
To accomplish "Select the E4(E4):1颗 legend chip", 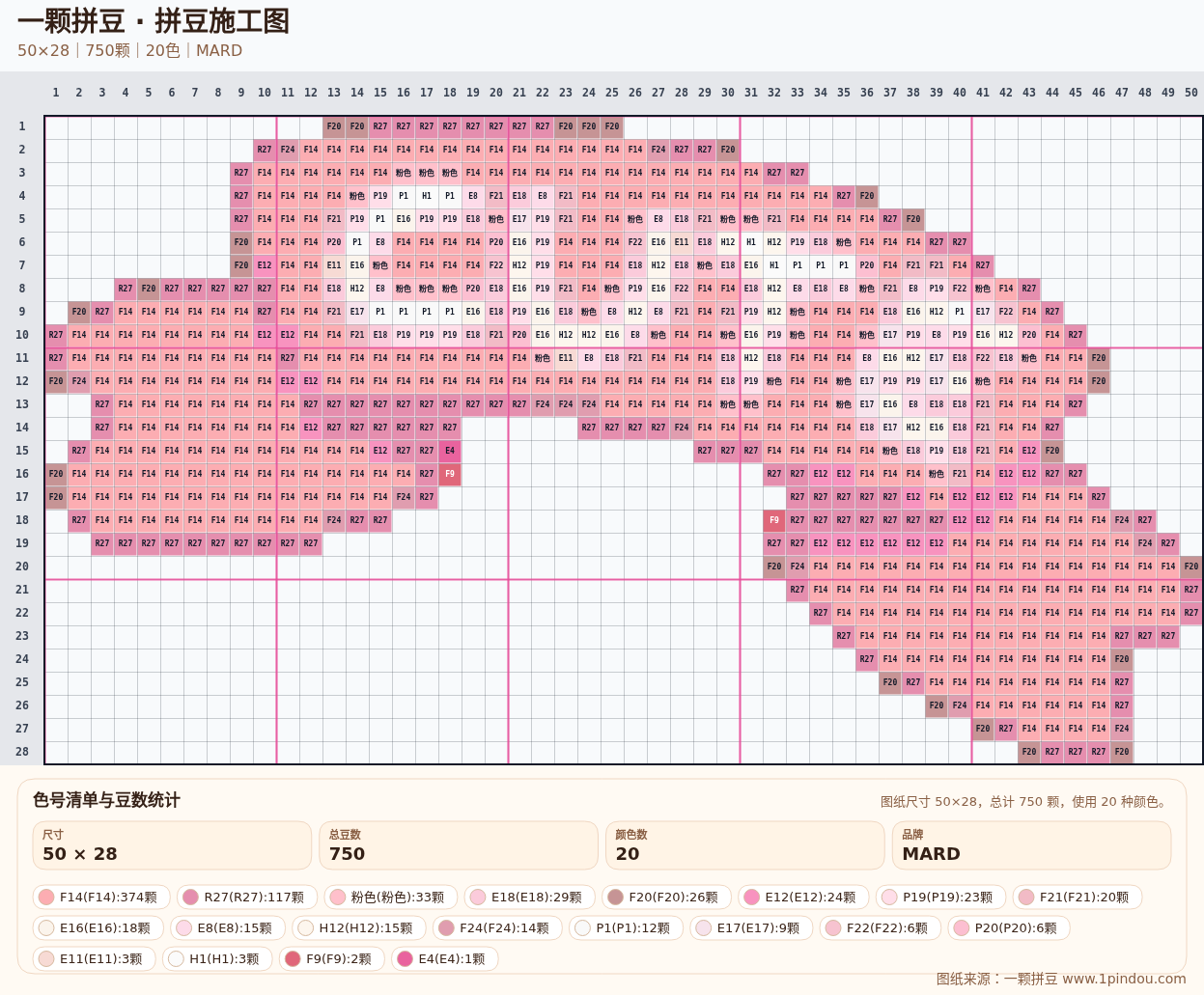I will point(445,959).
